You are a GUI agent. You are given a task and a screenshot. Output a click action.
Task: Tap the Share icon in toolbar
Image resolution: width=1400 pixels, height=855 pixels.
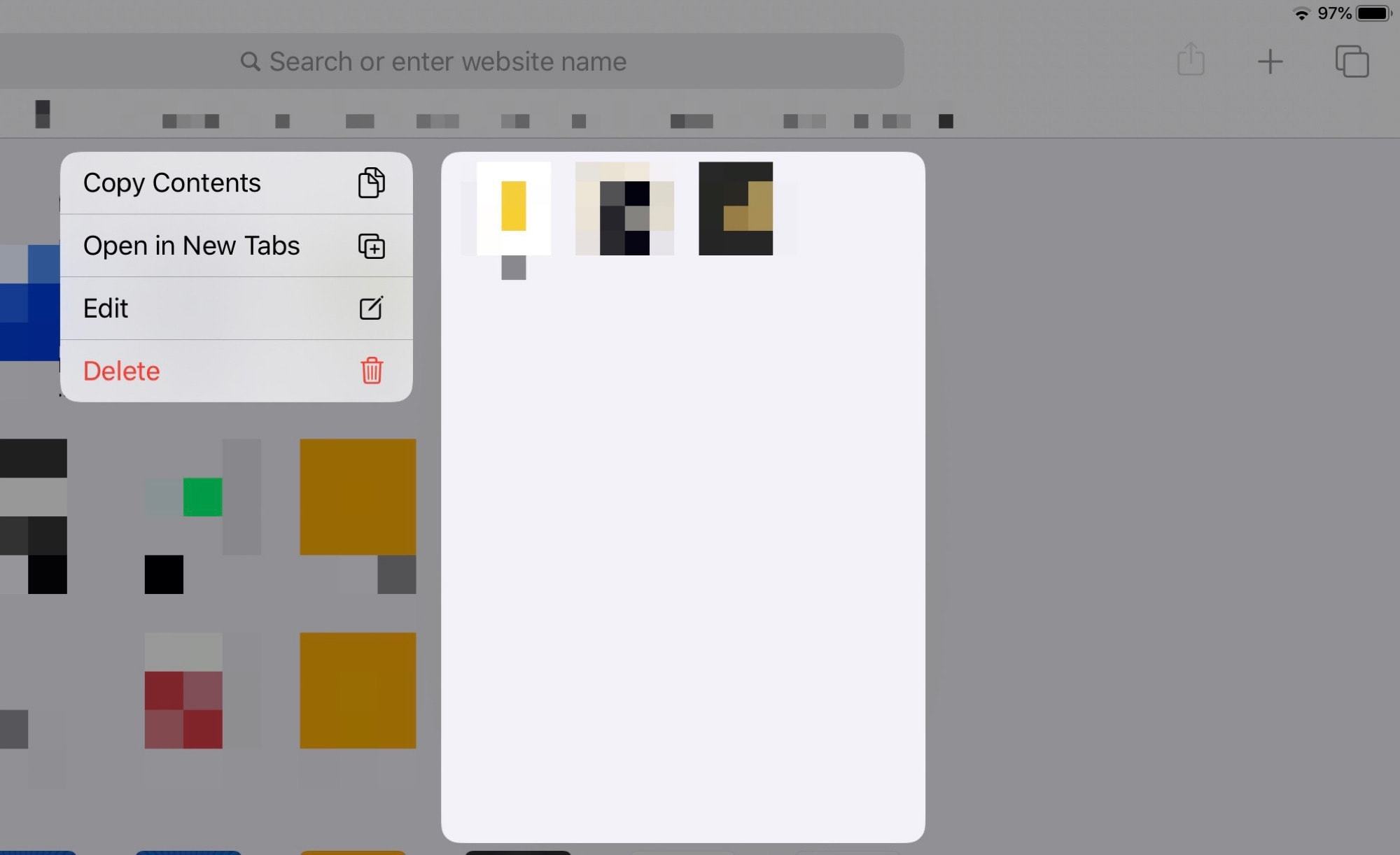click(1191, 60)
